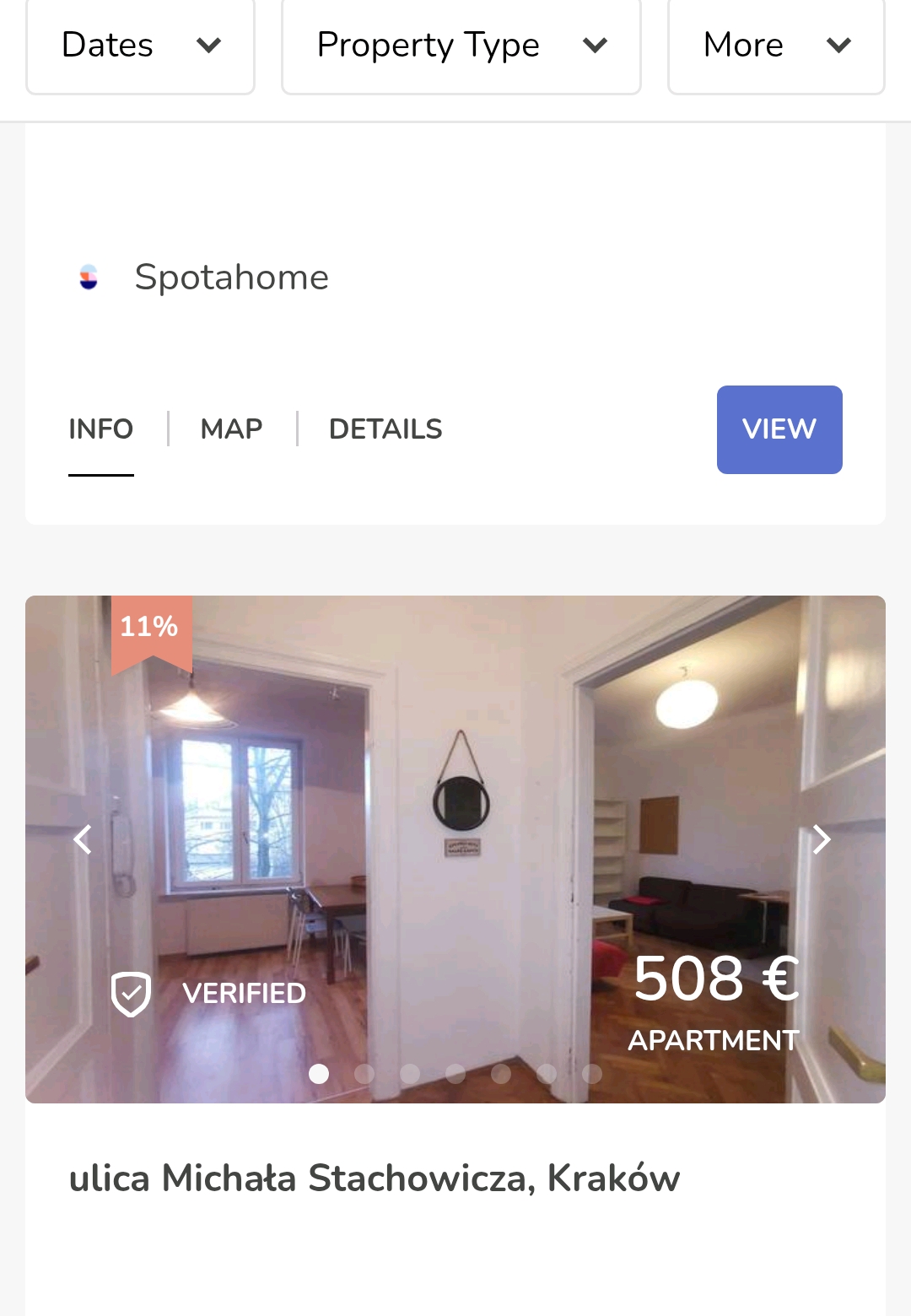This screenshot has height=1316, width=911.
Task: Jump to the second carousel dot
Action: click(364, 1073)
